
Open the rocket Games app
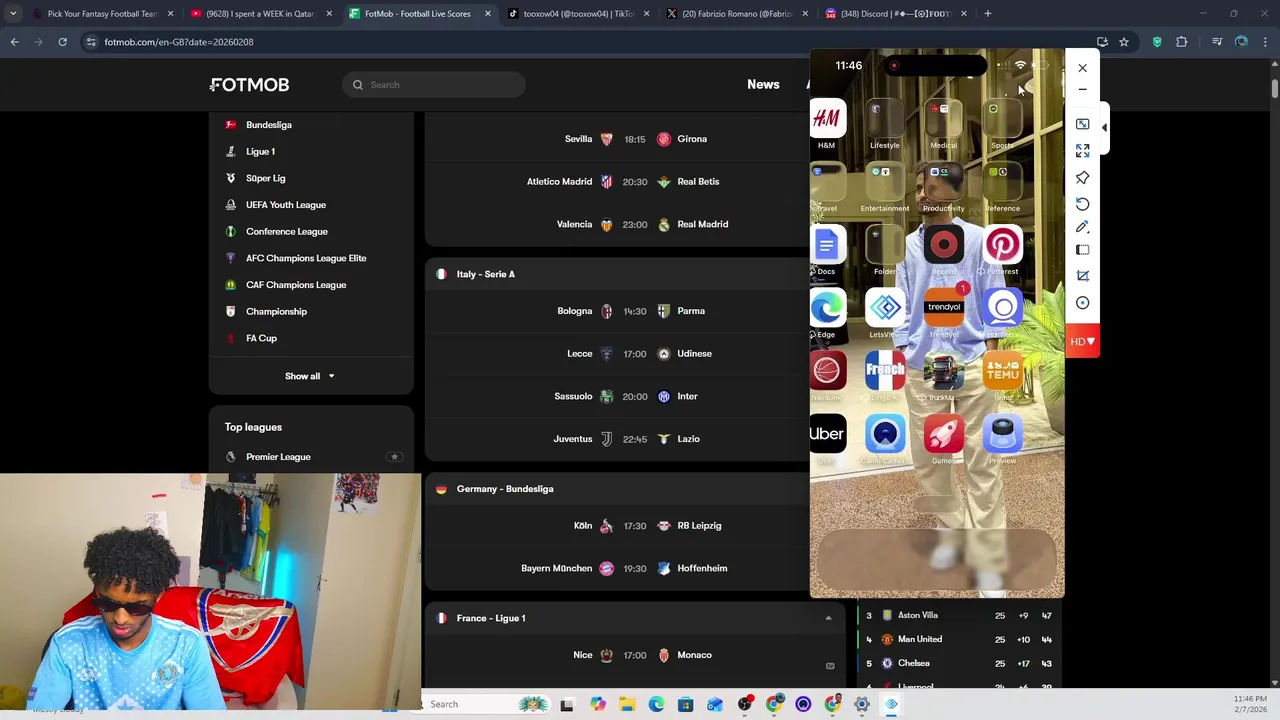tap(944, 434)
